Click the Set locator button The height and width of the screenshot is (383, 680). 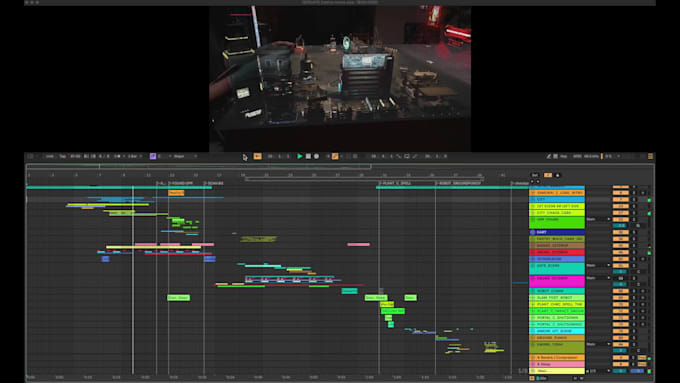(535, 175)
